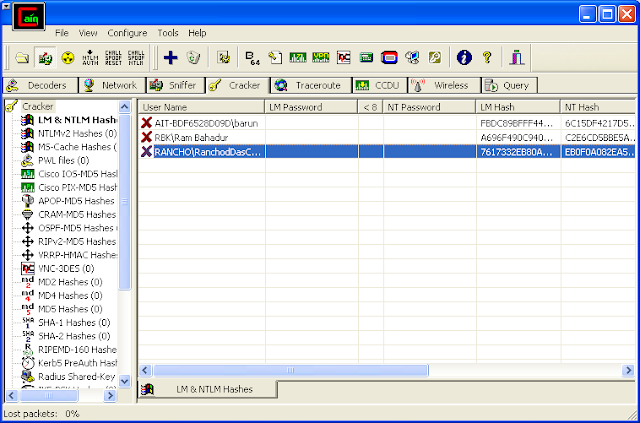
Task: Click the Exit door toolbar icon
Action: coord(516,58)
